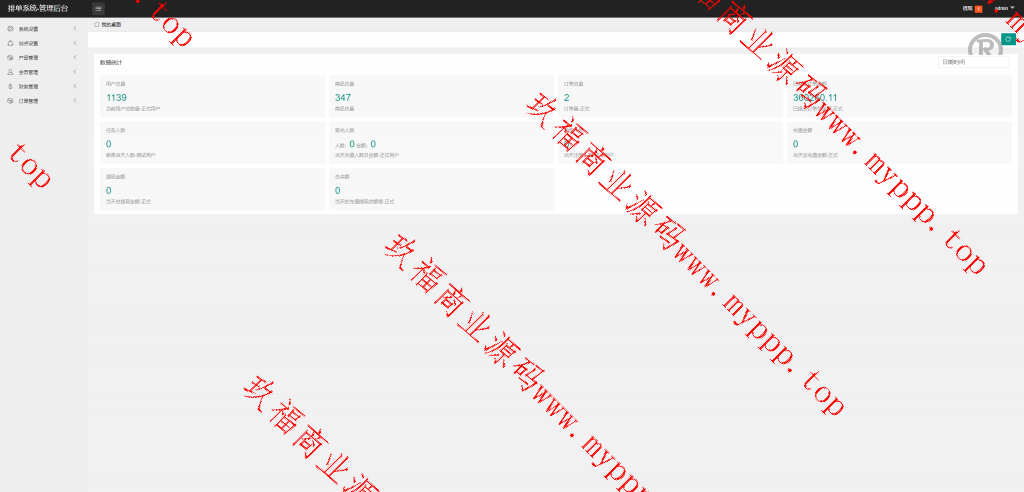Click the 会员管理 user icon in sidebar
The image size is (1024, 492).
click(x=10, y=72)
